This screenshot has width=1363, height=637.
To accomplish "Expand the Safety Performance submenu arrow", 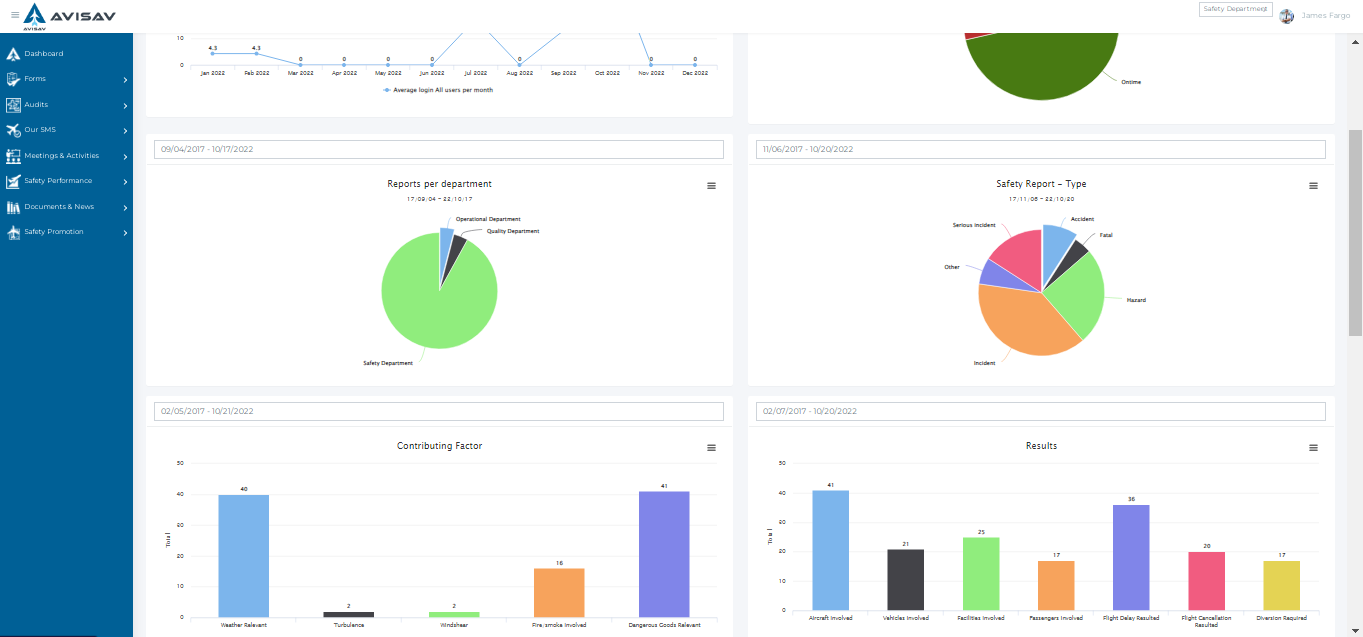I will (125, 181).
